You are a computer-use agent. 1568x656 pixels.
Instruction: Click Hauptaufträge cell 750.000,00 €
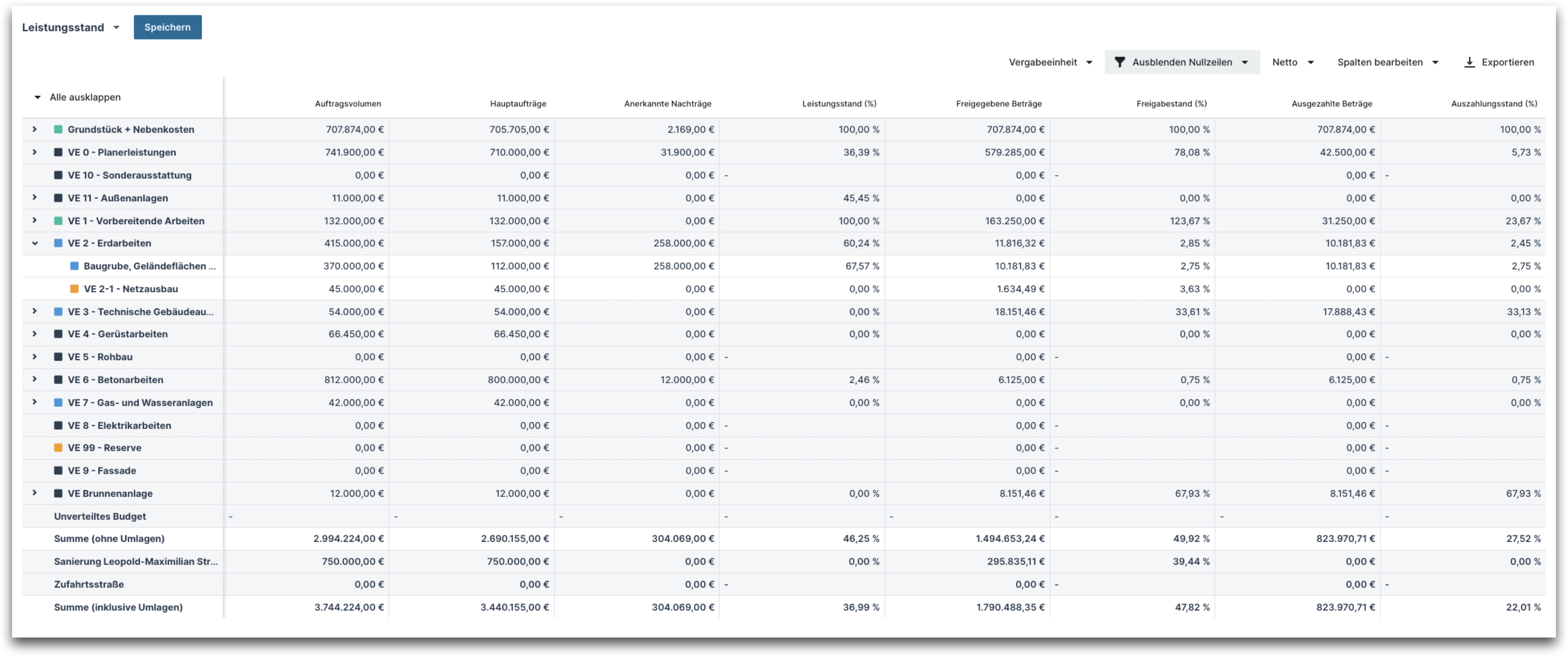click(517, 561)
